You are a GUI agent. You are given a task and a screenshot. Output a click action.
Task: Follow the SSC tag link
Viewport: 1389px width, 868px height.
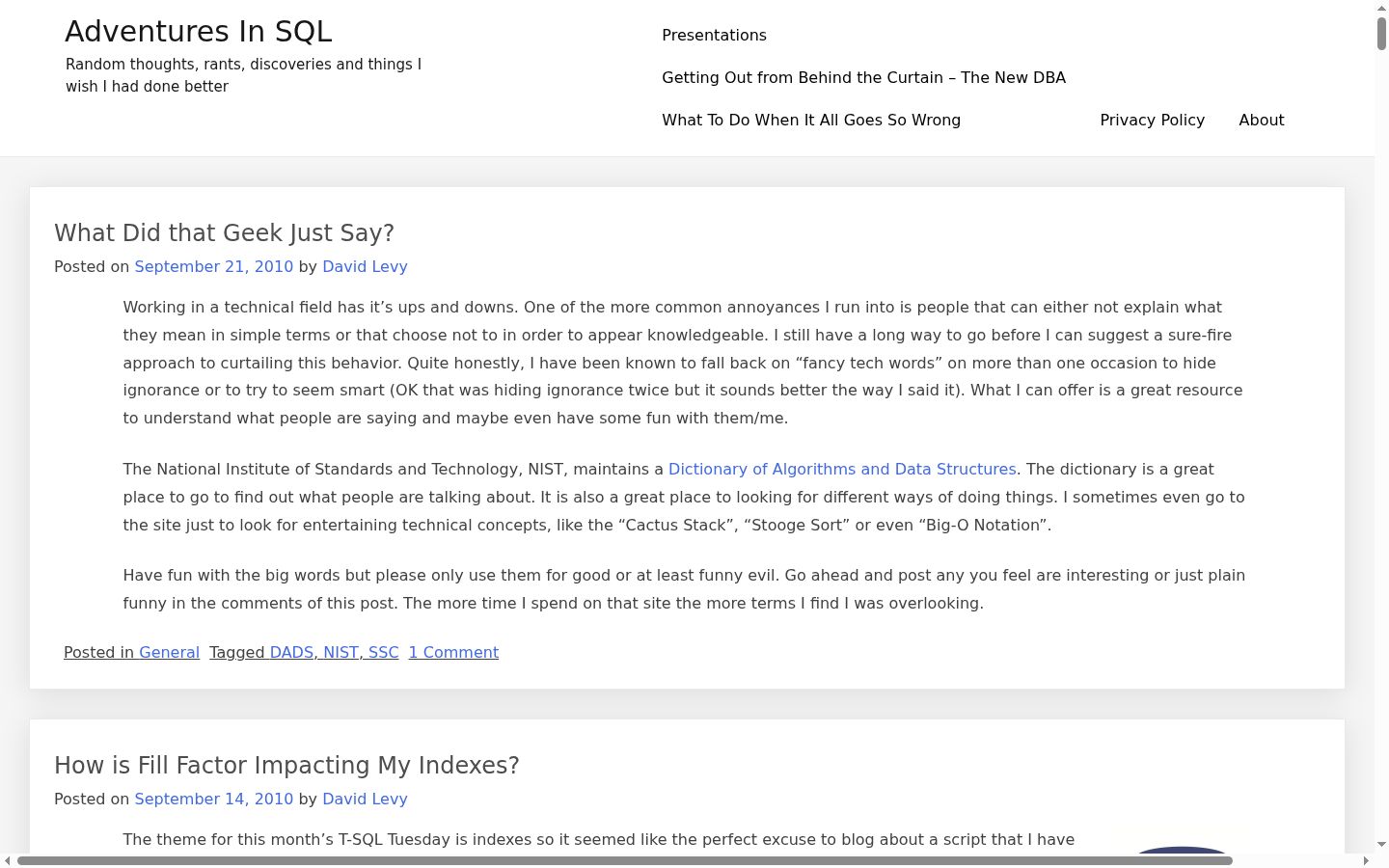click(x=384, y=653)
